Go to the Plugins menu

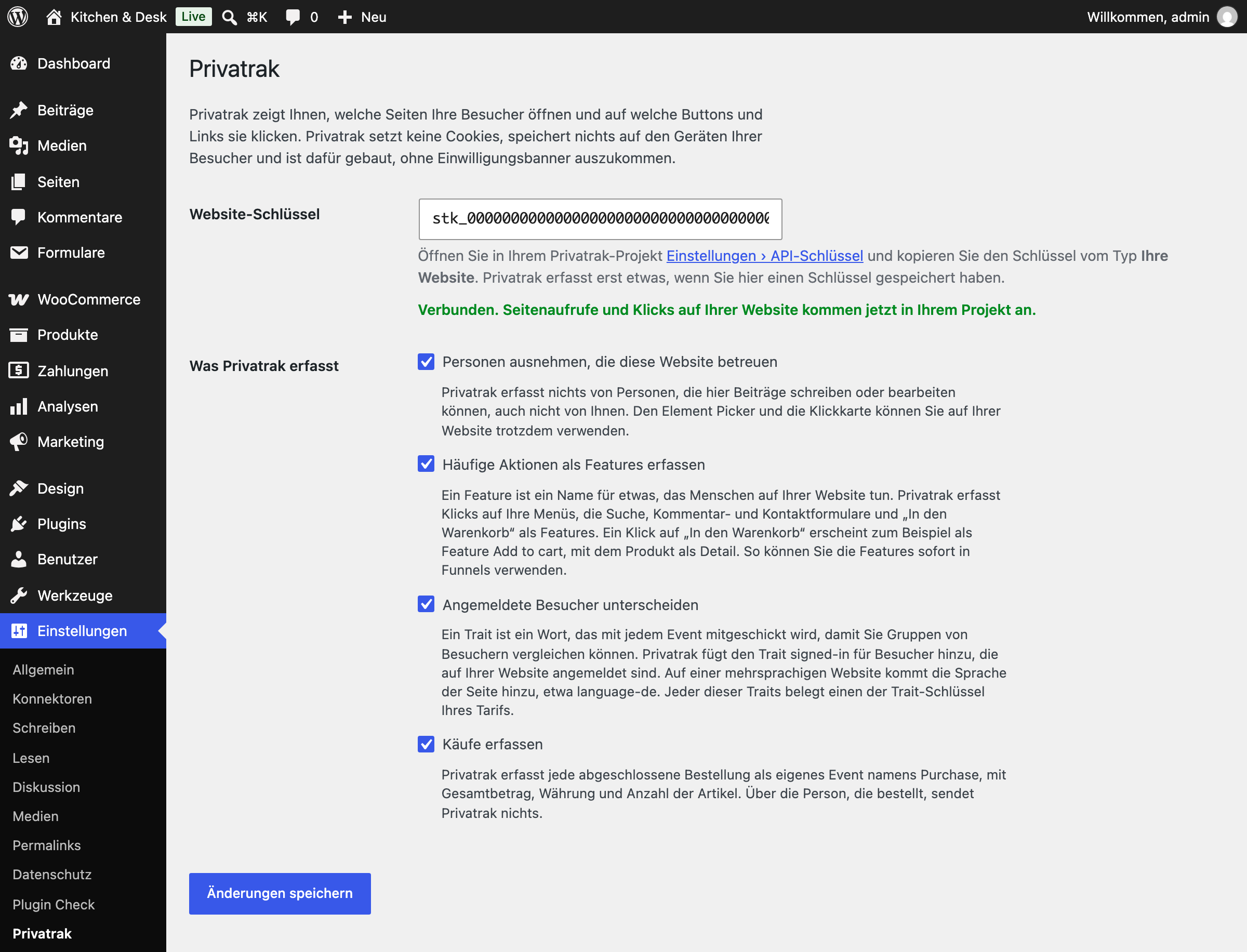tap(83, 524)
